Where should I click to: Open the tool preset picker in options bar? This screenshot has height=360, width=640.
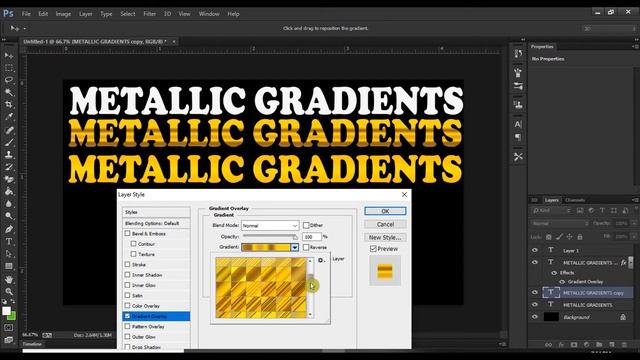(x=18, y=28)
